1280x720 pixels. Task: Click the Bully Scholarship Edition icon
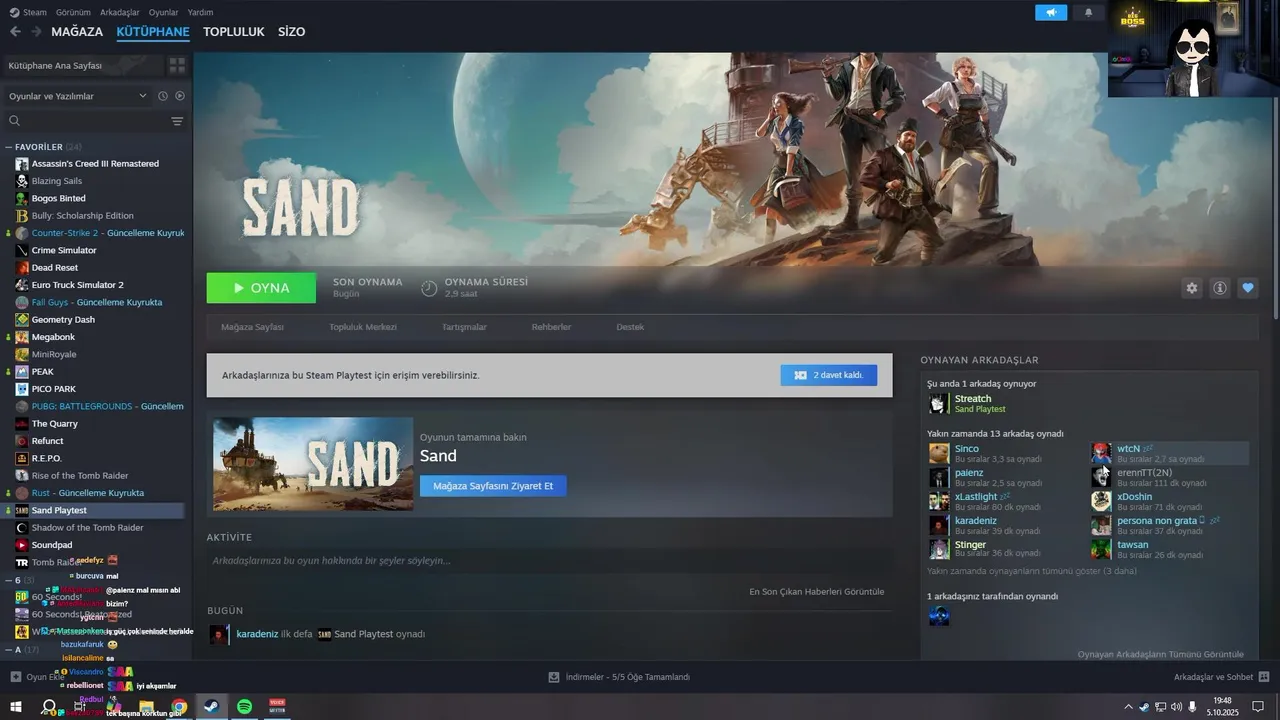pyautogui.click(x=22, y=216)
